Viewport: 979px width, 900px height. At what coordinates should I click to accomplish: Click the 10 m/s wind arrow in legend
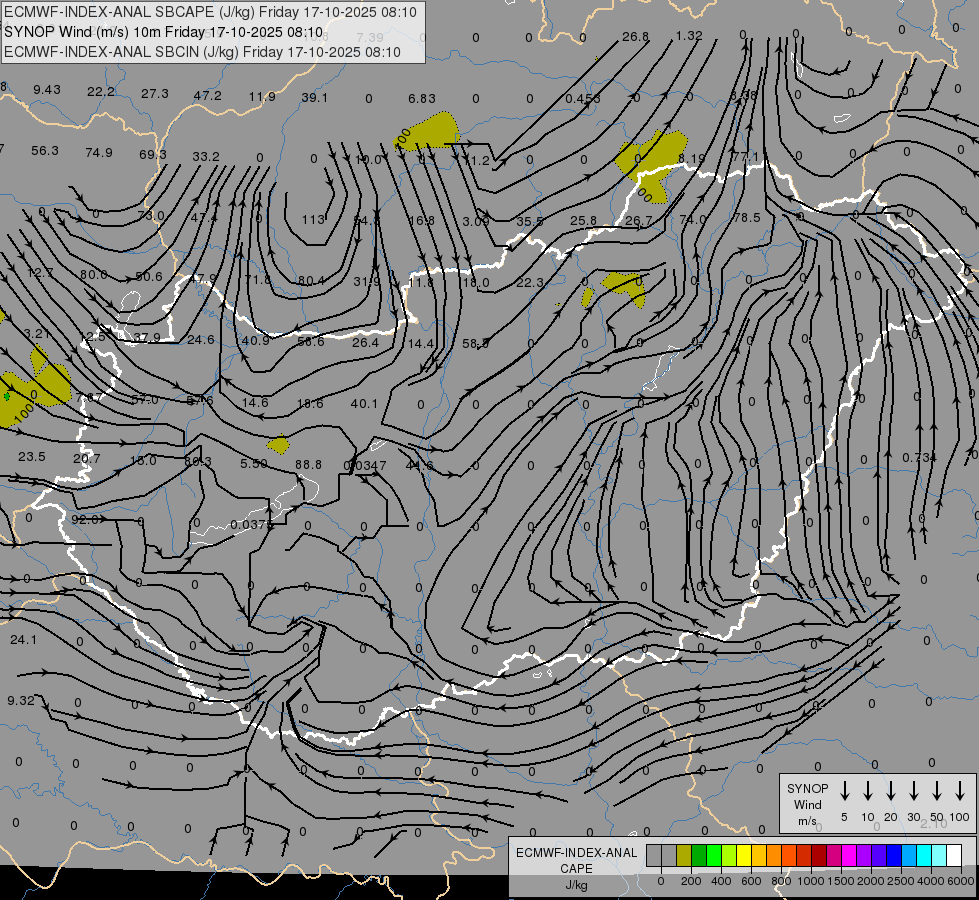point(868,790)
